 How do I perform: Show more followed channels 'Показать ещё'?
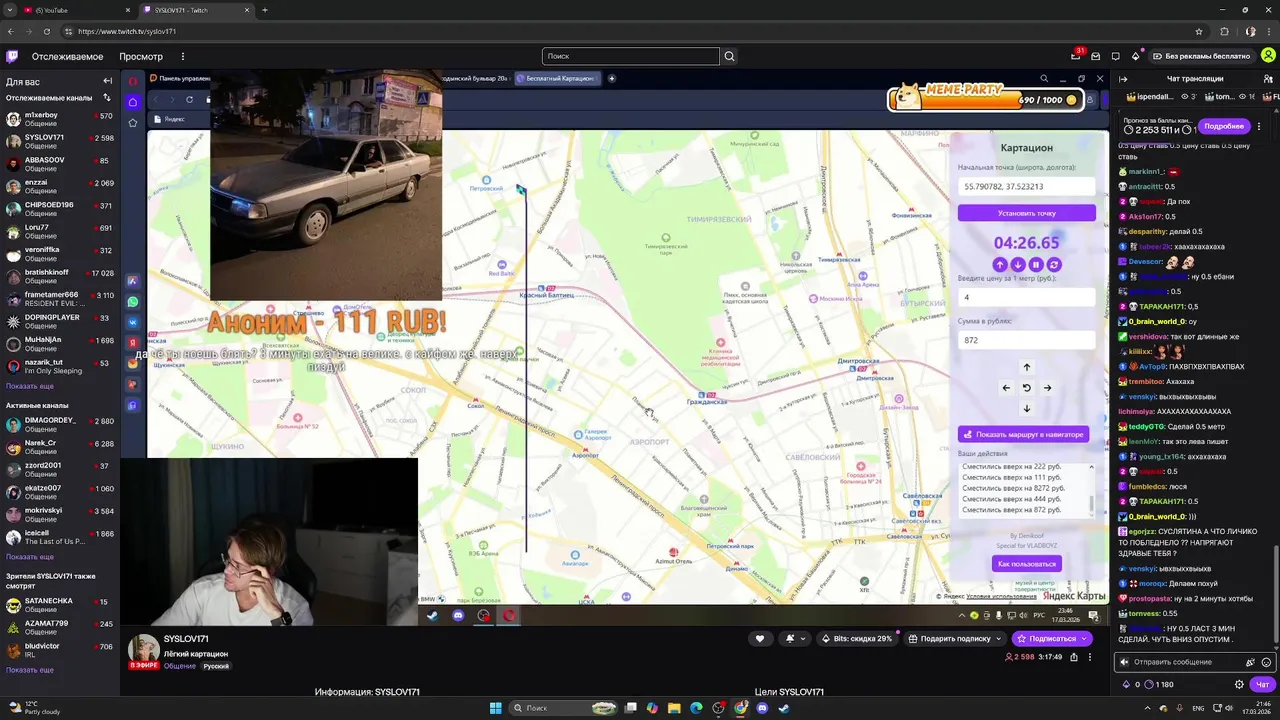[x=30, y=386]
